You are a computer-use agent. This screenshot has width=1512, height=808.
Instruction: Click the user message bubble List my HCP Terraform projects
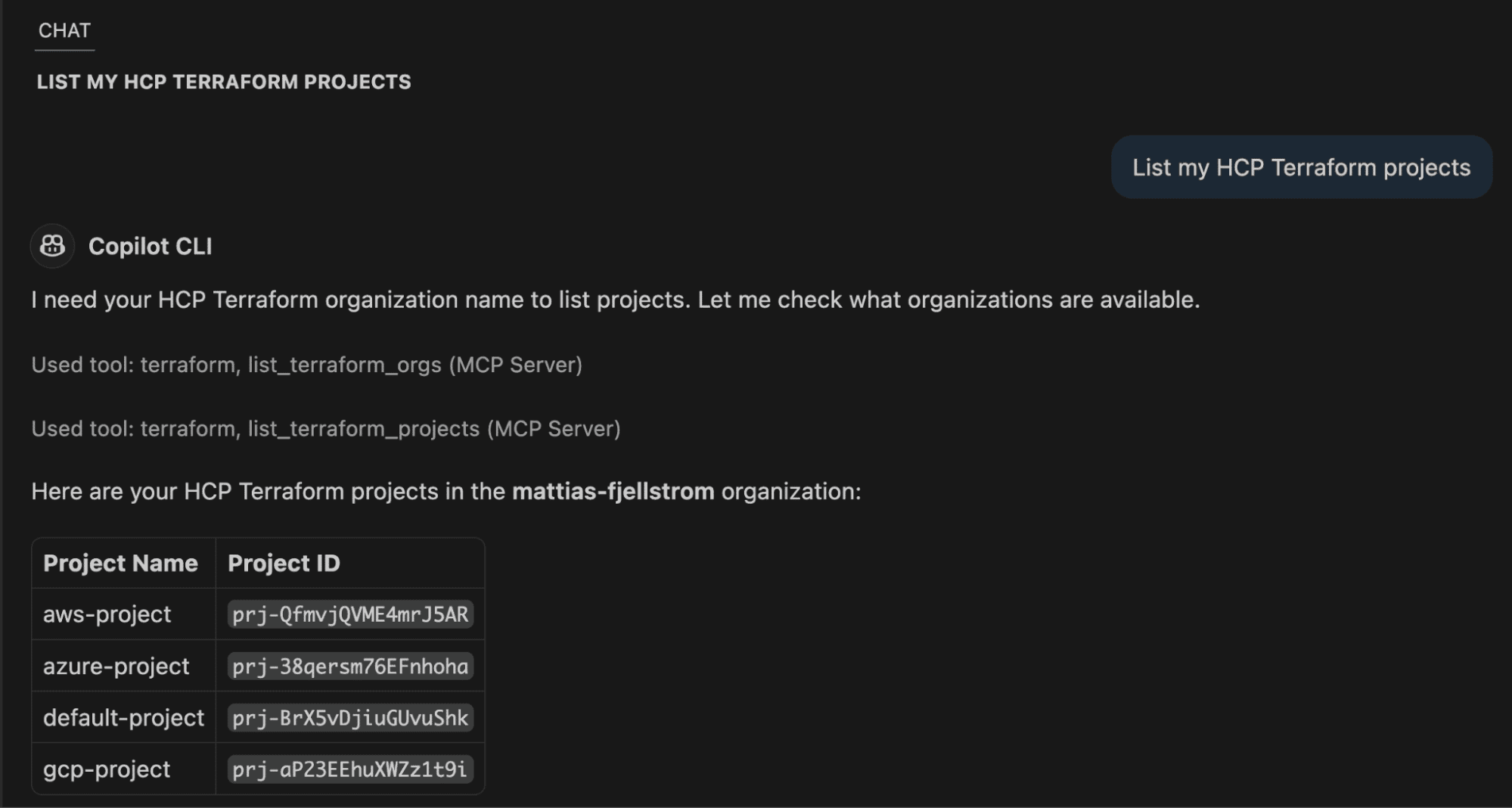pos(1301,167)
